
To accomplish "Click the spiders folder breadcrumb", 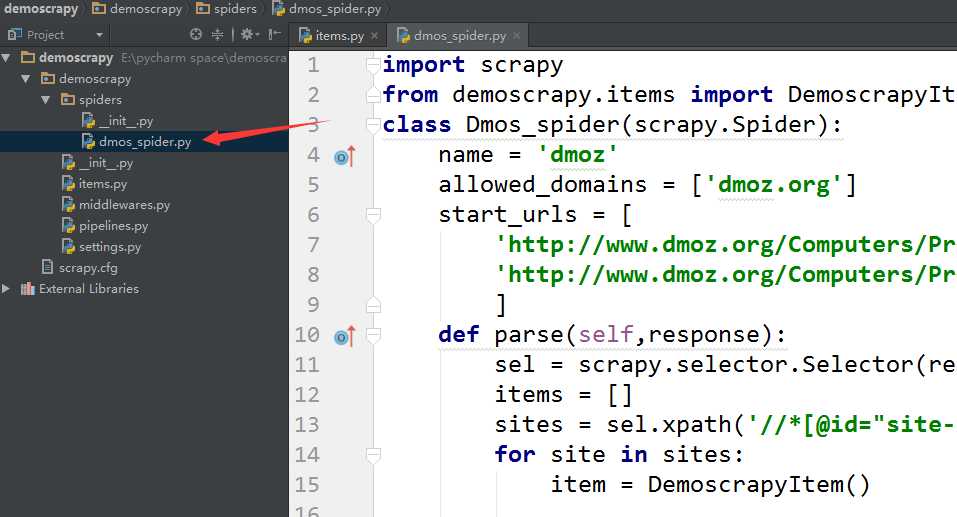I will click(x=226, y=9).
